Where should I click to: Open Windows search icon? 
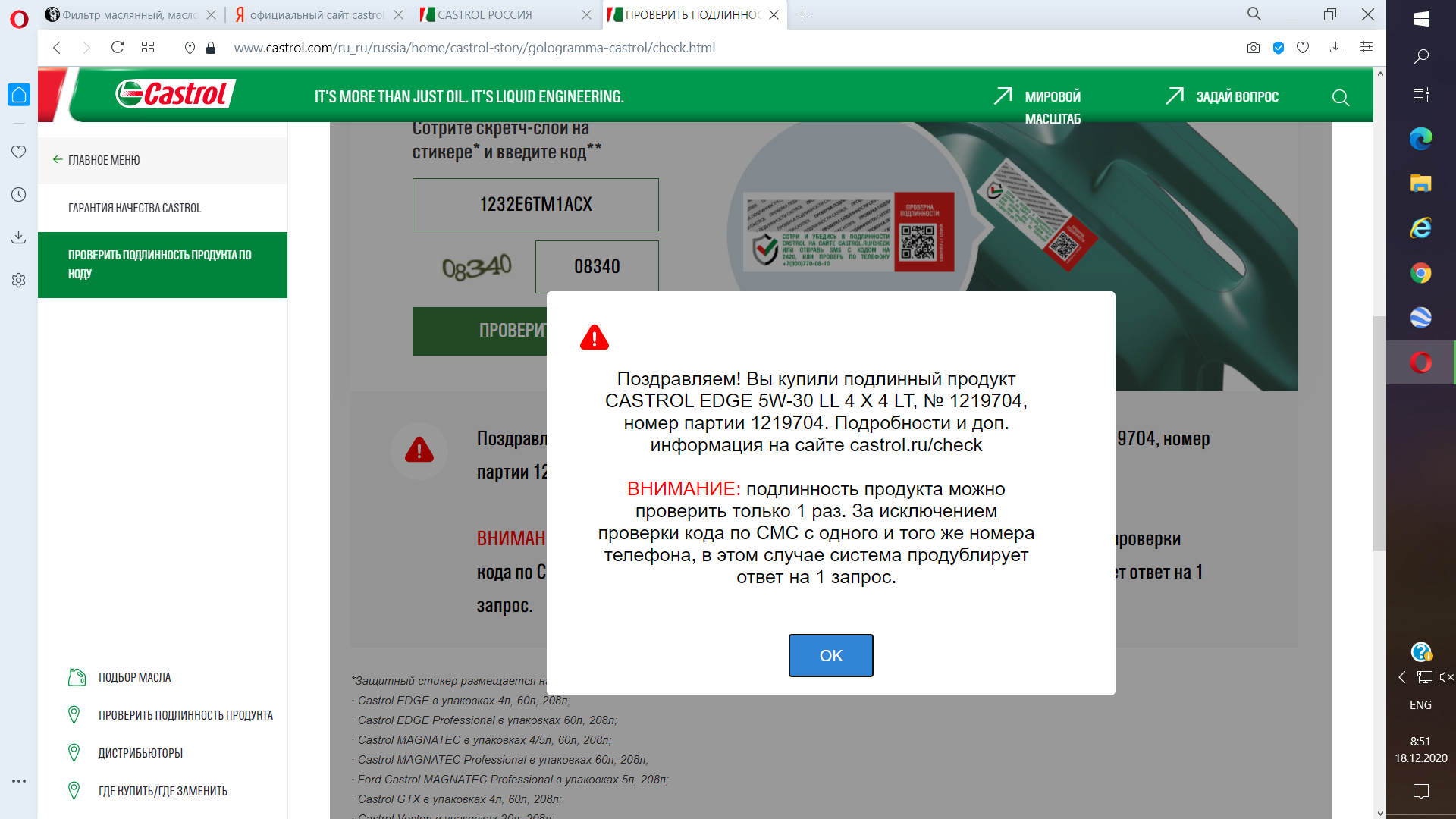pyautogui.click(x=1421, y=57)
